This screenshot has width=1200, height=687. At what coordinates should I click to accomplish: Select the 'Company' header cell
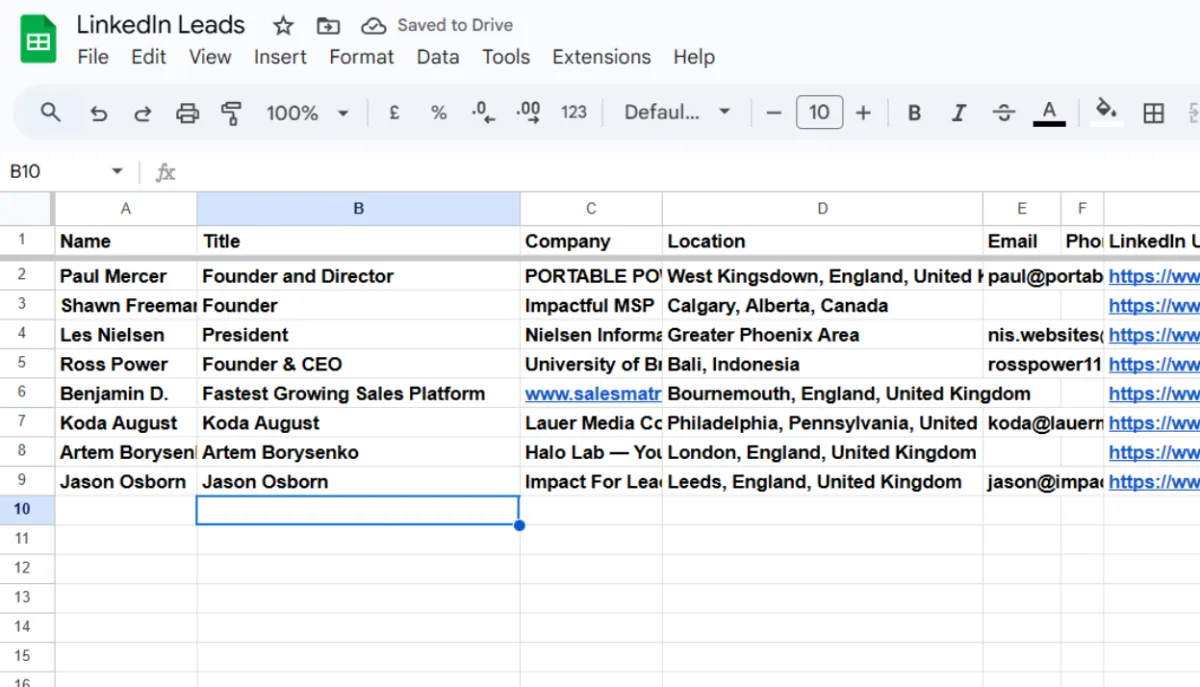[x=591, y=241]
